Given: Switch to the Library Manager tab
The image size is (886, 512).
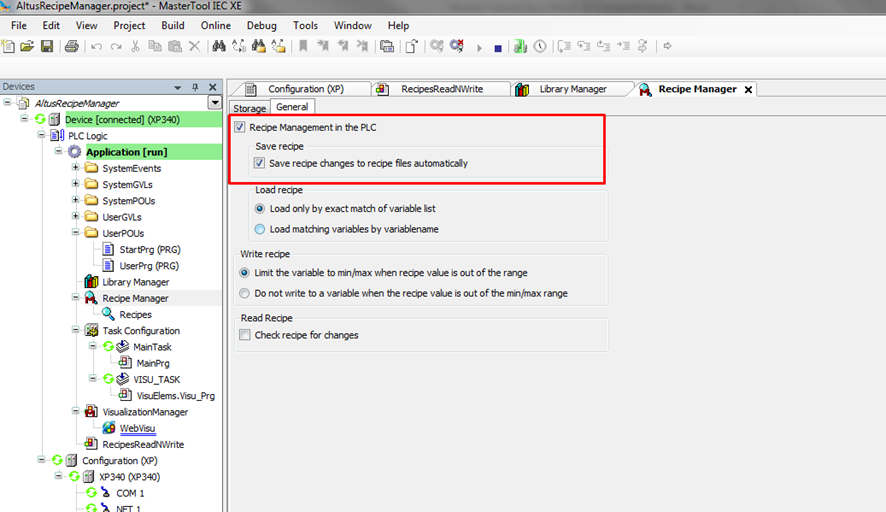Looking at the screenshot, I should click(x=572, y=89).
